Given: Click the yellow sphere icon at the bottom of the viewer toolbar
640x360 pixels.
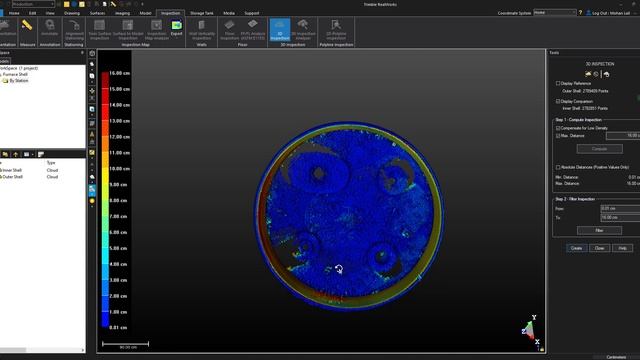Looking at the screenshot, I should pyautogui.click(x=92, y=201).
